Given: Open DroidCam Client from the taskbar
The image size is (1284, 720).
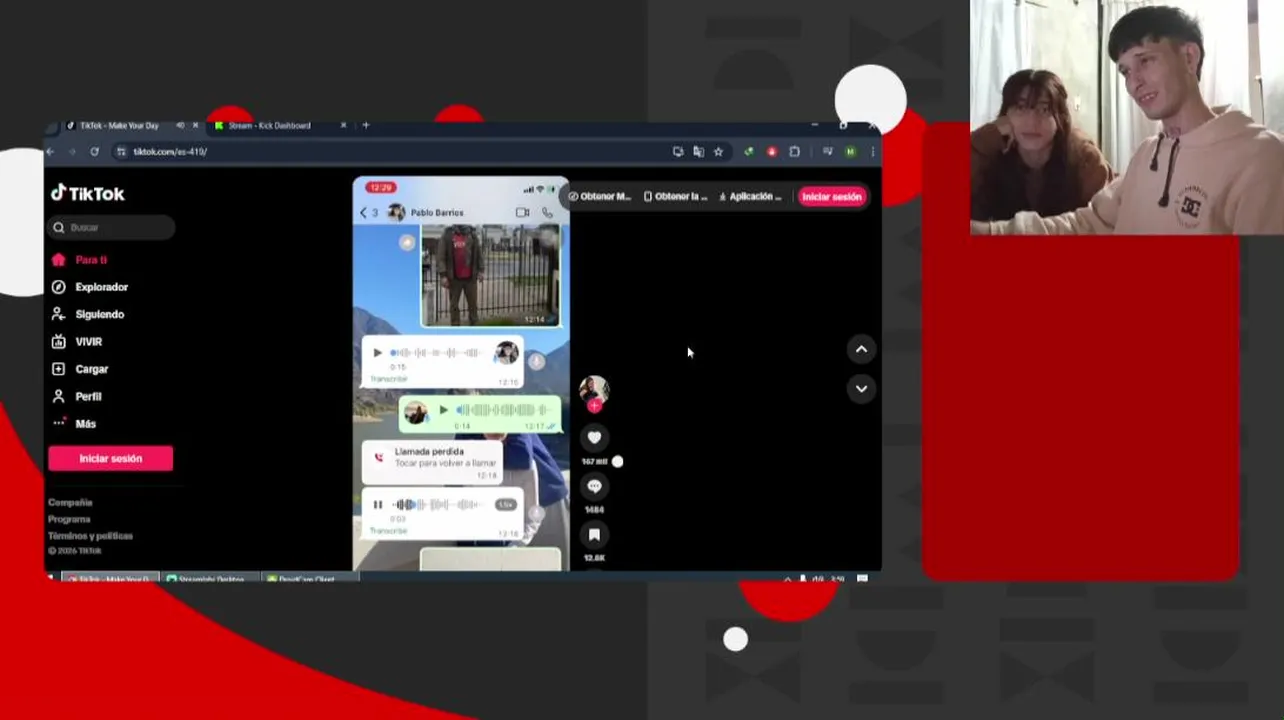Looking at the screenshot, I should coord(310,578).
